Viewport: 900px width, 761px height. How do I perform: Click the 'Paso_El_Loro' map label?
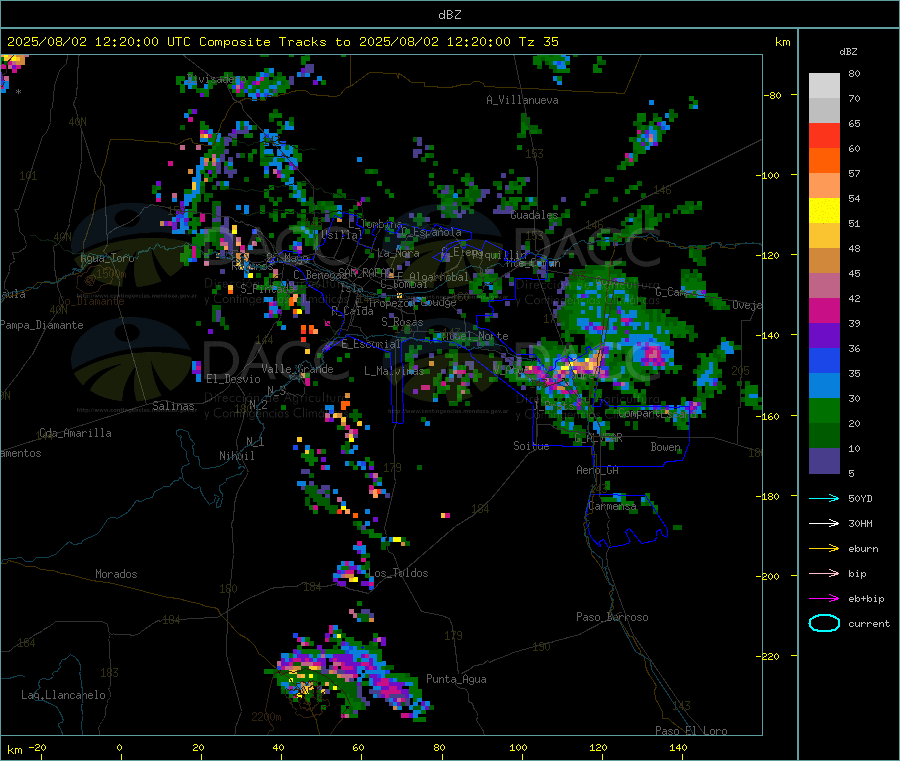(691, 731)
